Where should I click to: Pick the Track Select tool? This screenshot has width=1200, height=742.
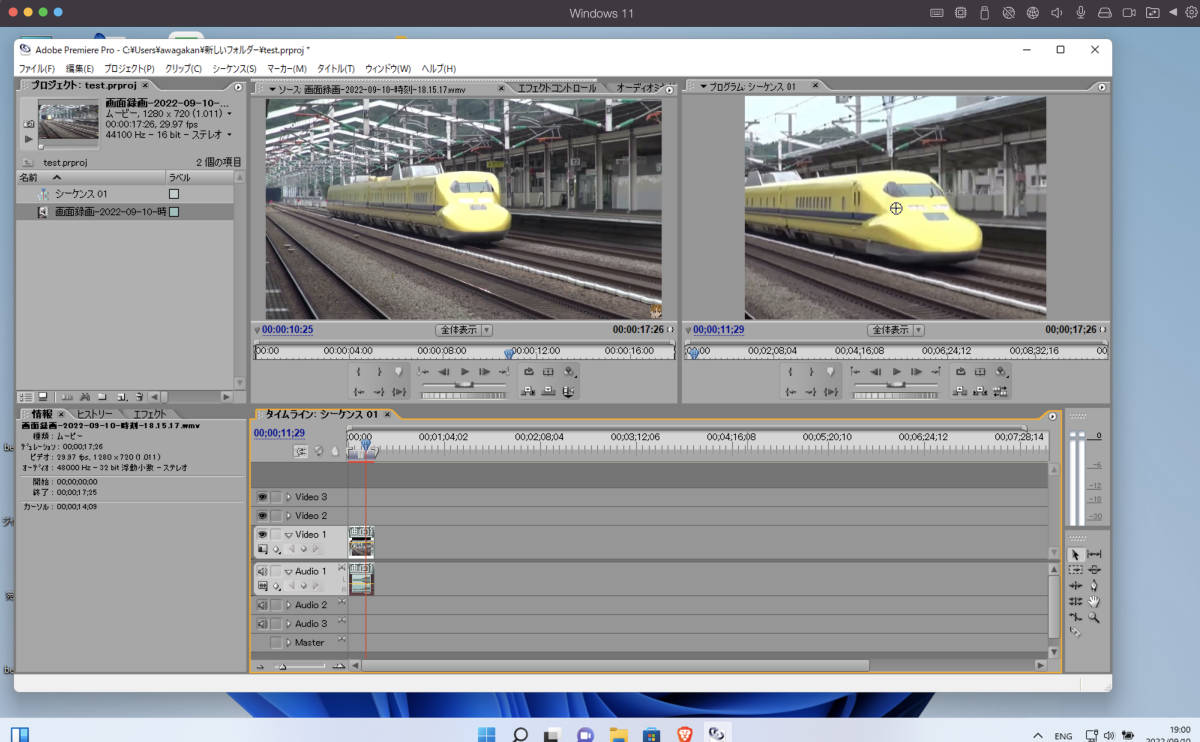1094,555
